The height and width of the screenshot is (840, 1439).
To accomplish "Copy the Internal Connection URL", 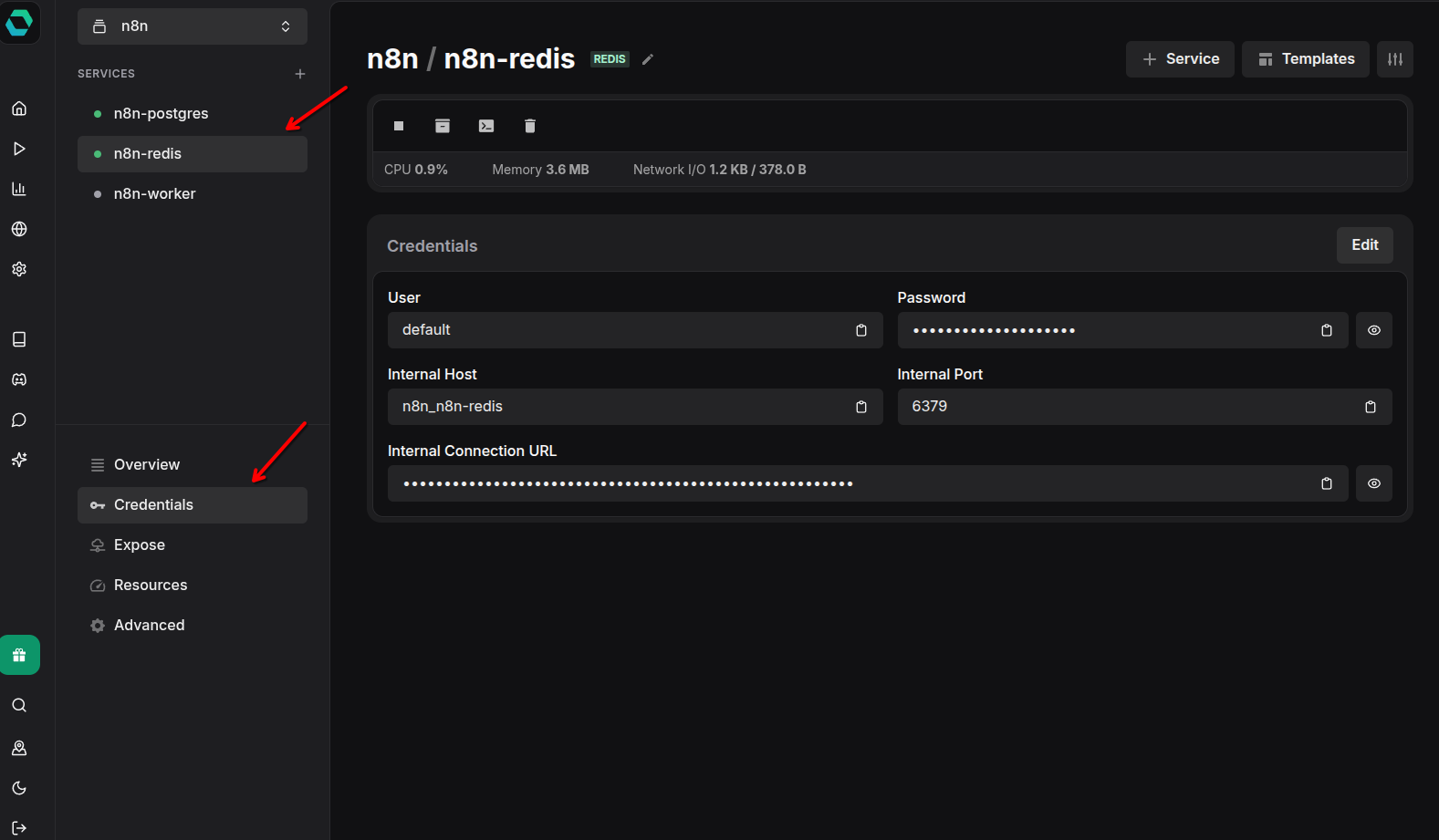I will (1327, 483).
